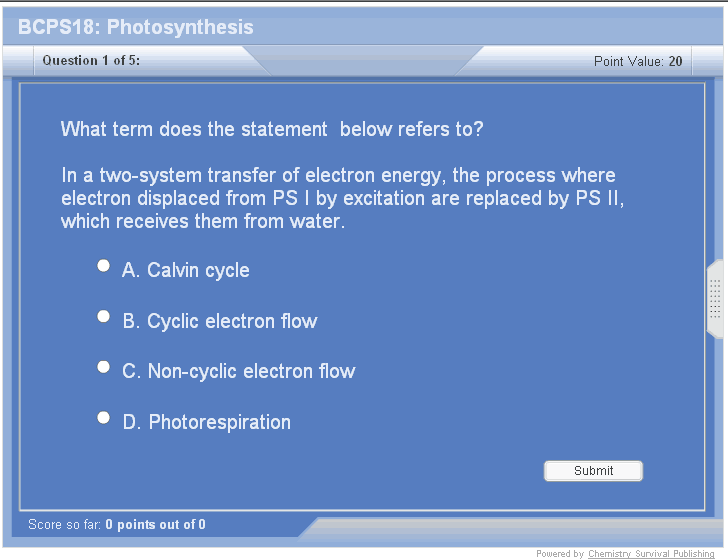Click the 'What term does the statement' question

(272, 129)
